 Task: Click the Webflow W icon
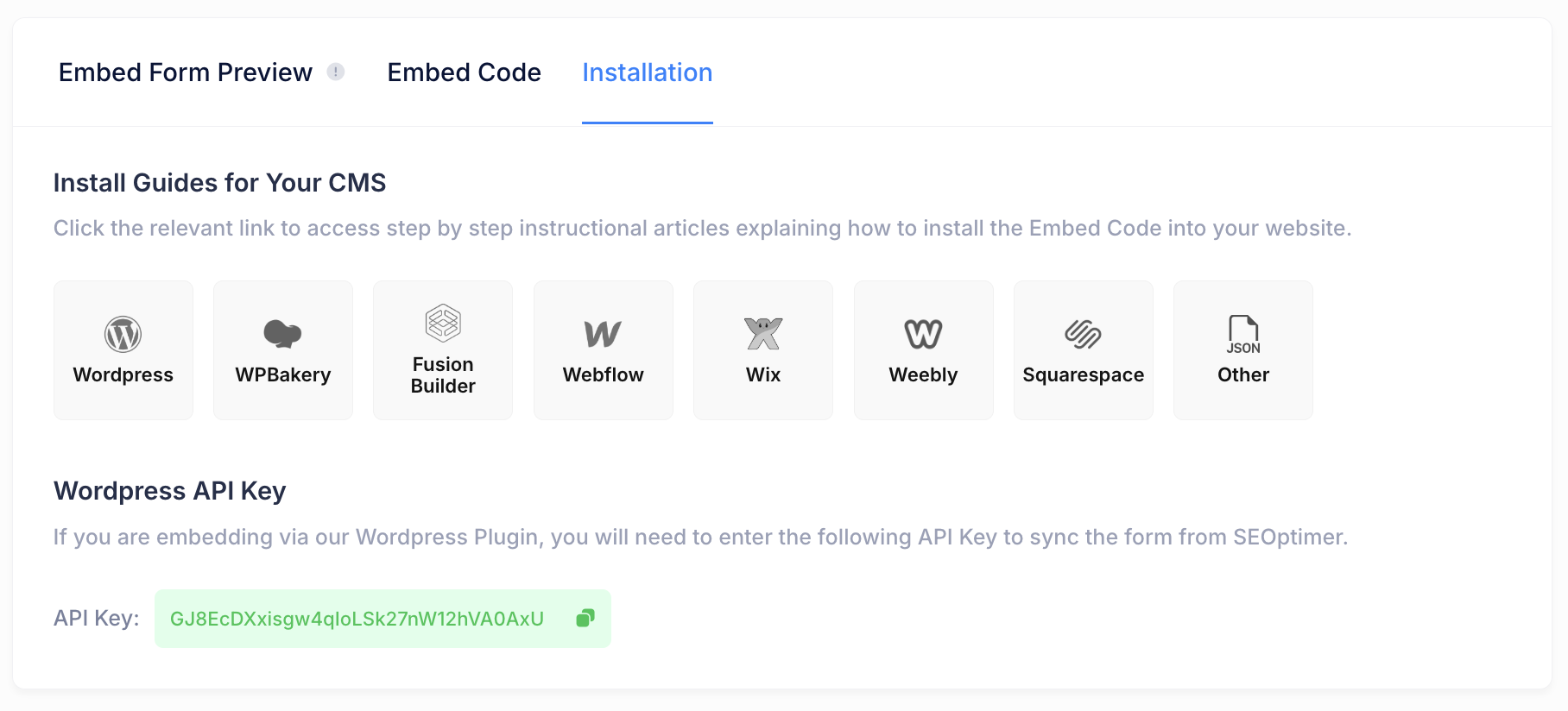click(603, 334)
